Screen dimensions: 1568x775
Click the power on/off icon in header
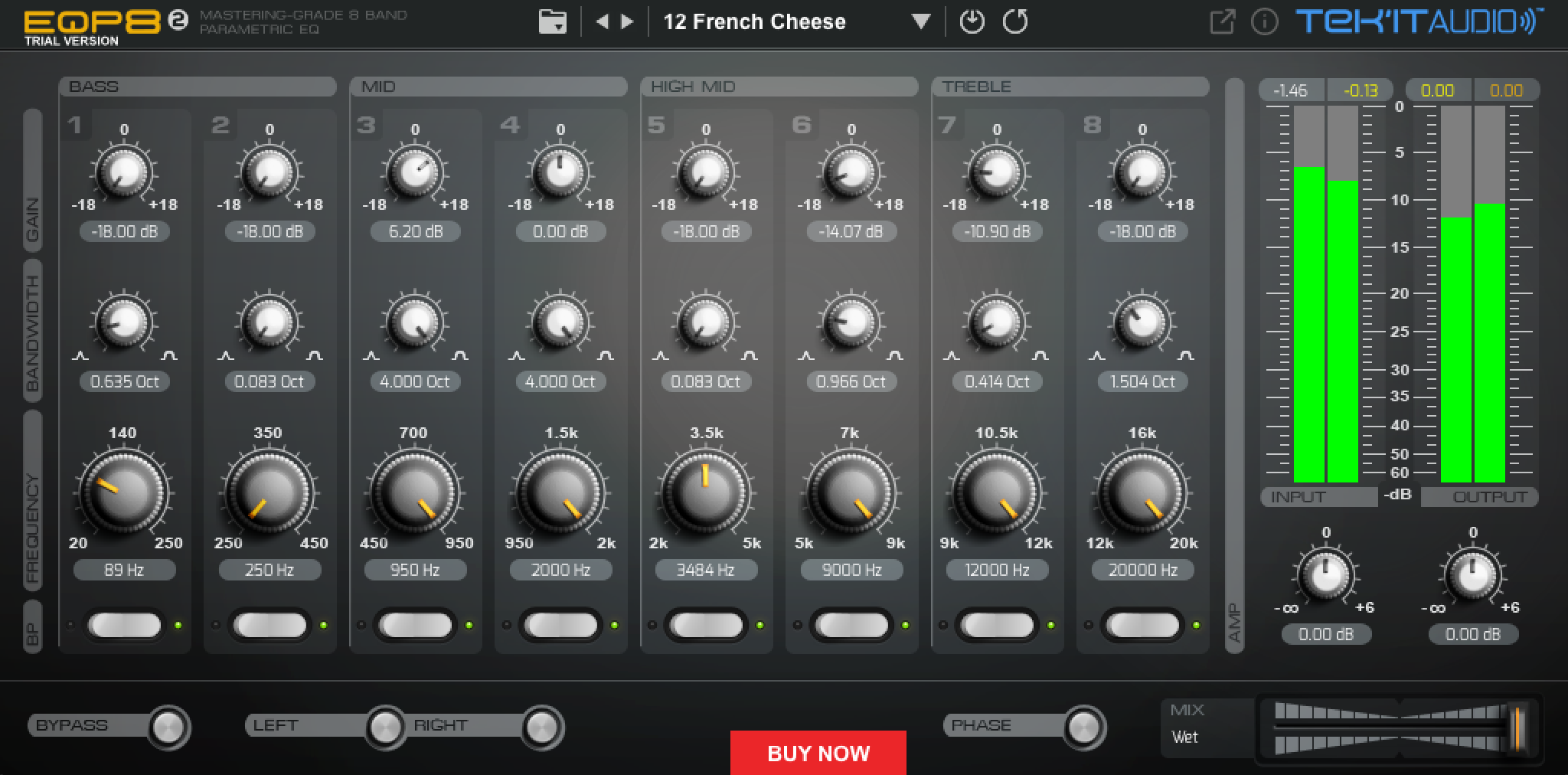(972, 21)
